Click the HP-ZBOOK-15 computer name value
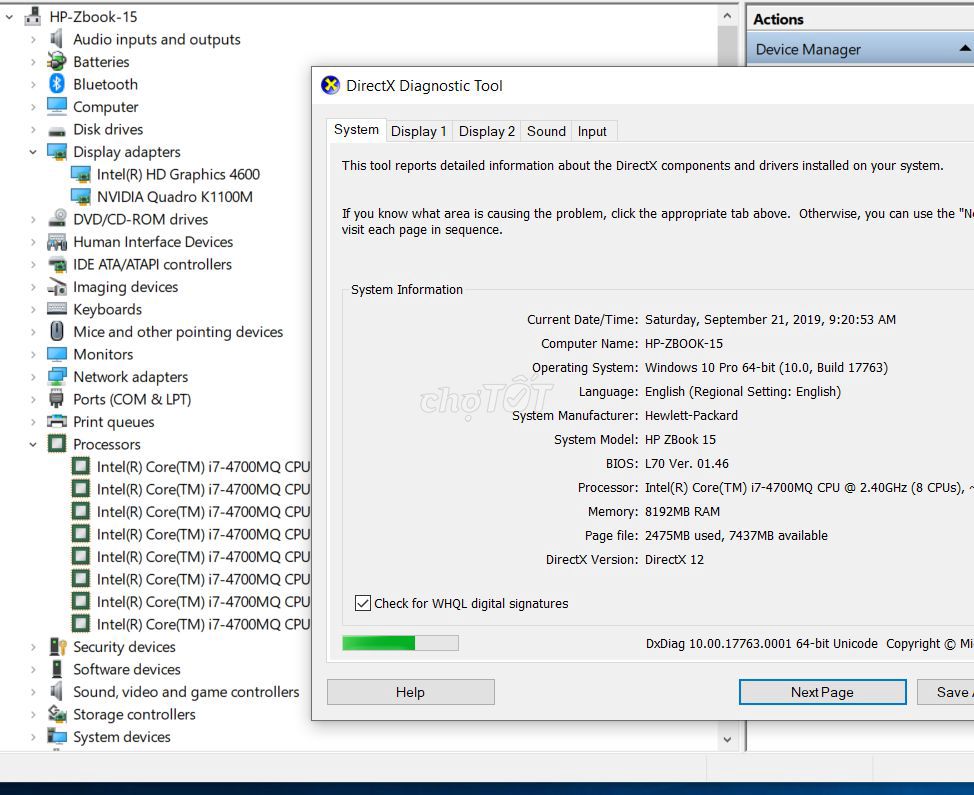The height and width of the screenshot is (795, 974). click(x=683, y=343)
